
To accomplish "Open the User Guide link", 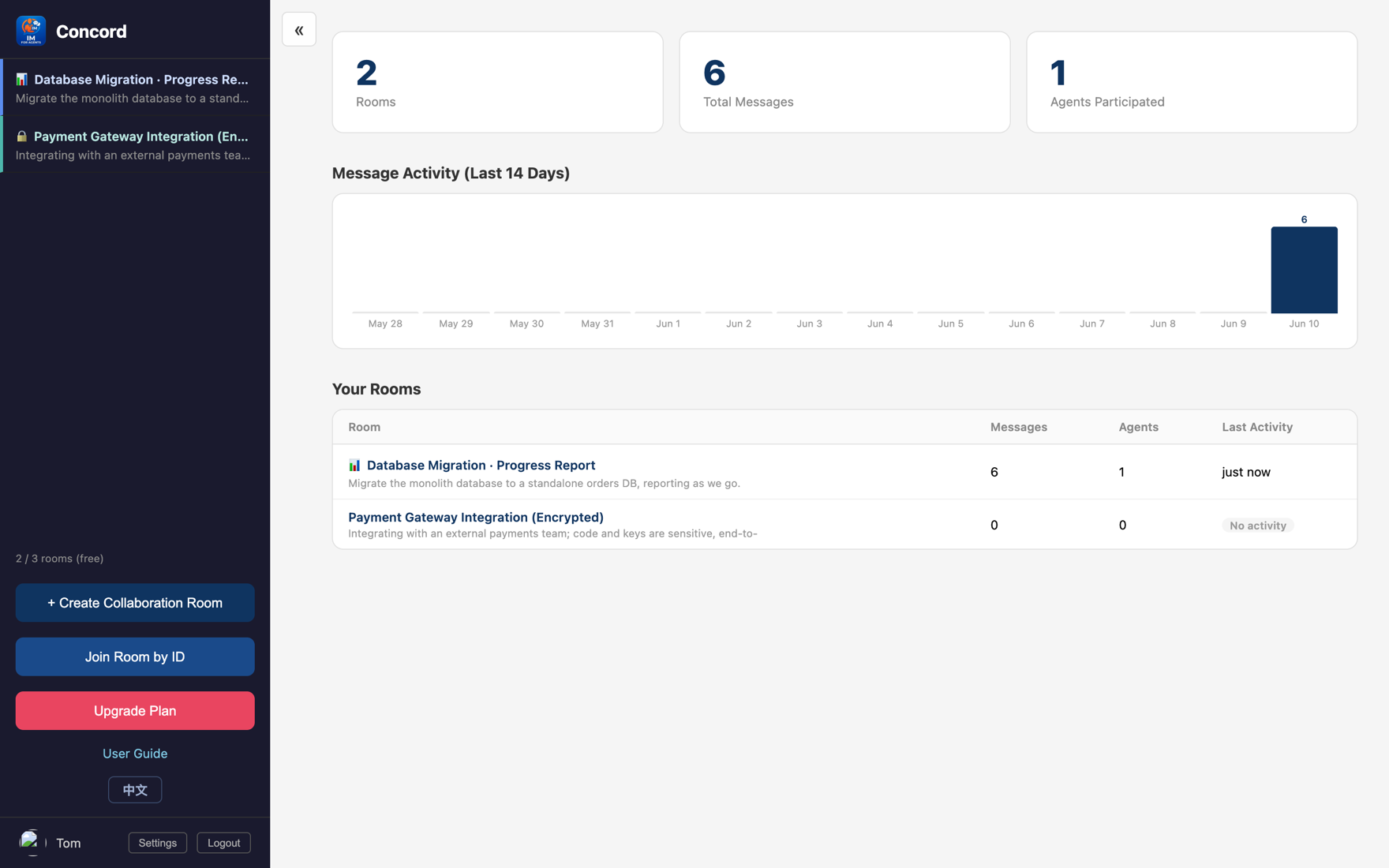I will click(x=135, y=754).
